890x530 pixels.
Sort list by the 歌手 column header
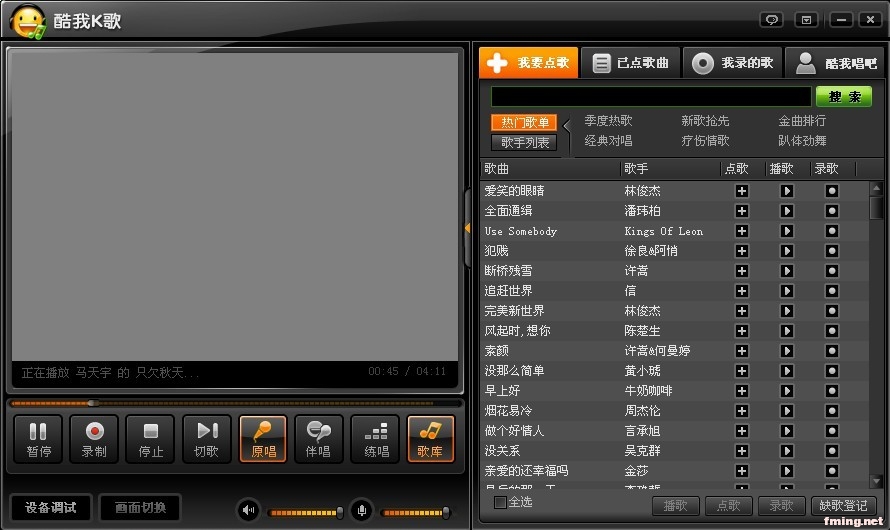point(670,169)
